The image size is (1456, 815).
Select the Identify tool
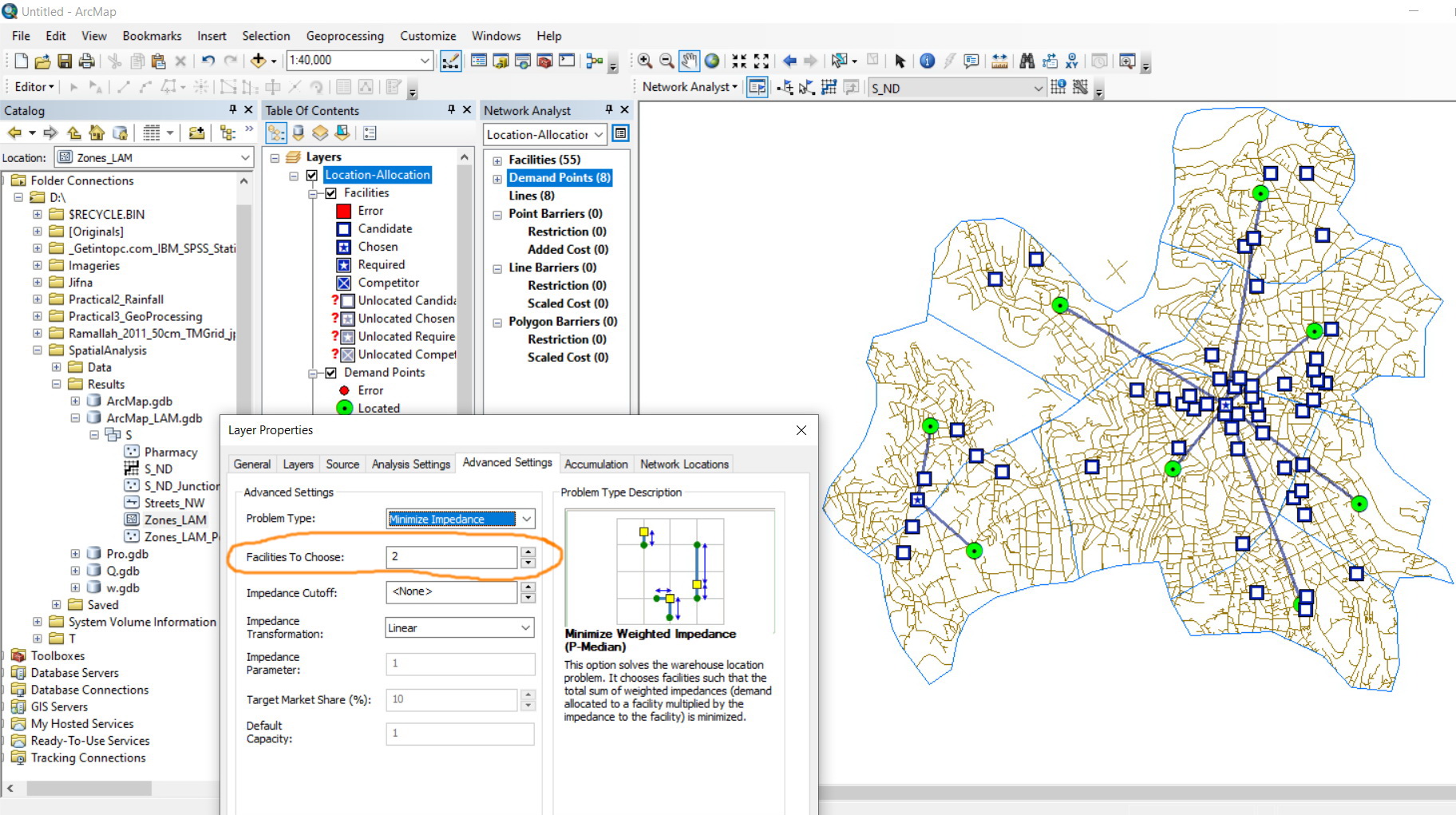(927, 61)
